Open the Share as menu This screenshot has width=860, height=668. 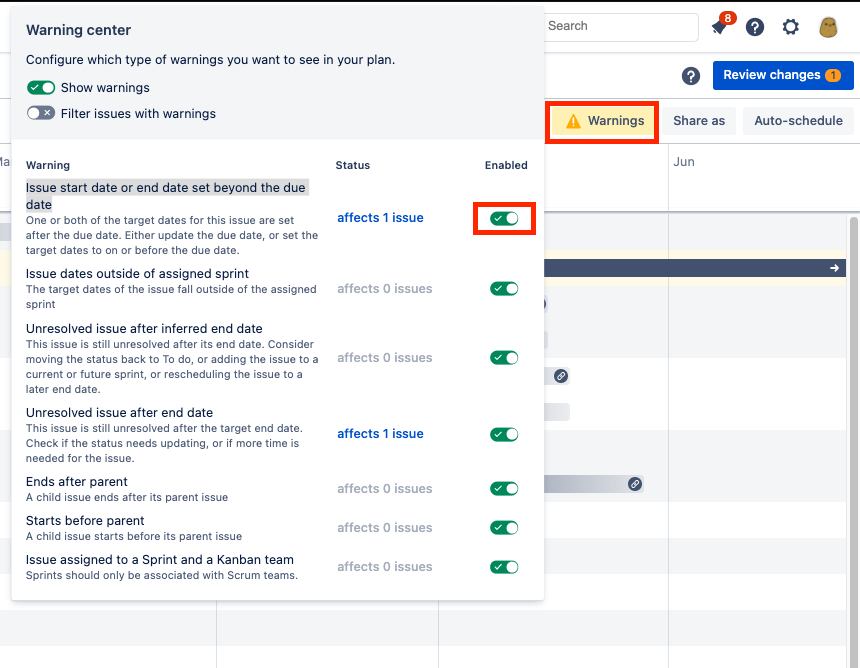(699, 121)
